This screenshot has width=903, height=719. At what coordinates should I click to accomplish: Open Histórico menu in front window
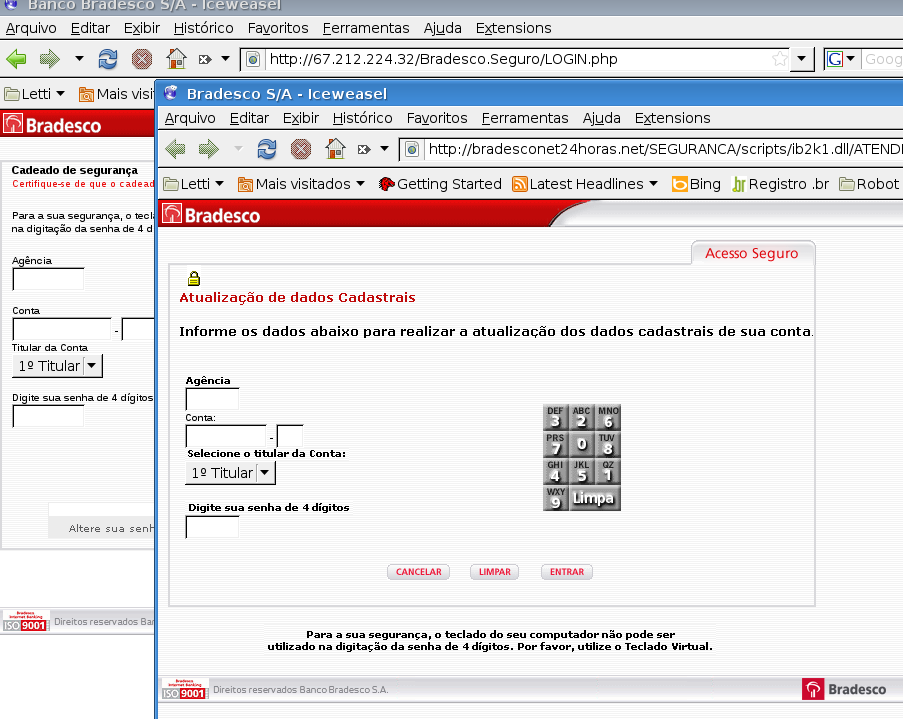coord(362,118)
